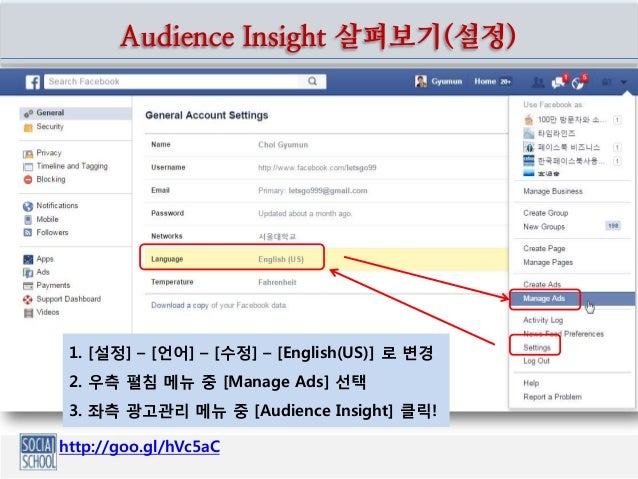Select Report a Problem item
This screenshot has width=638, height=479.
552,397
